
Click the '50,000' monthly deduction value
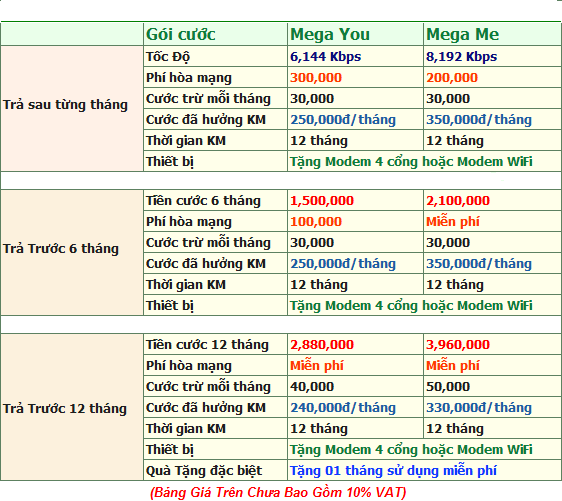448,387
